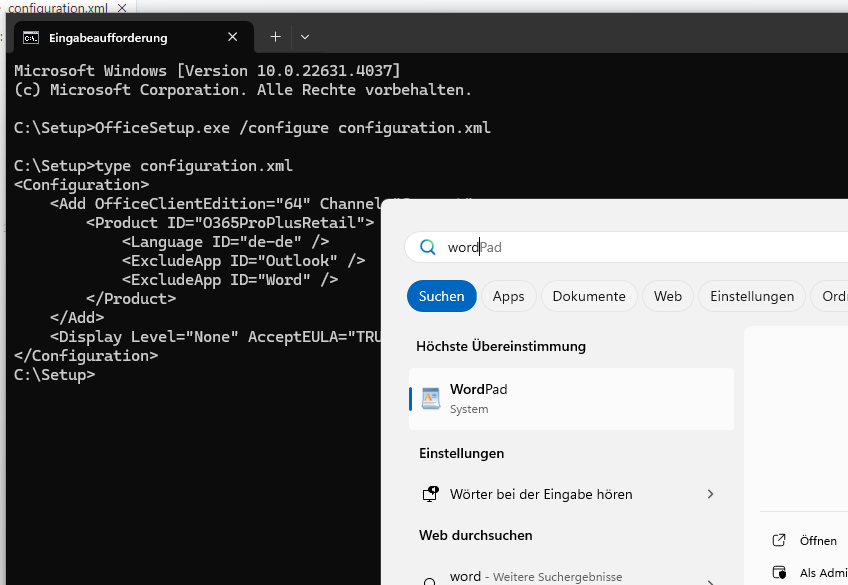This screenshot has height=585, width=848.
Task: Open web result 'word - Weitere Suchergebnisse'
Action: point(572,577)
